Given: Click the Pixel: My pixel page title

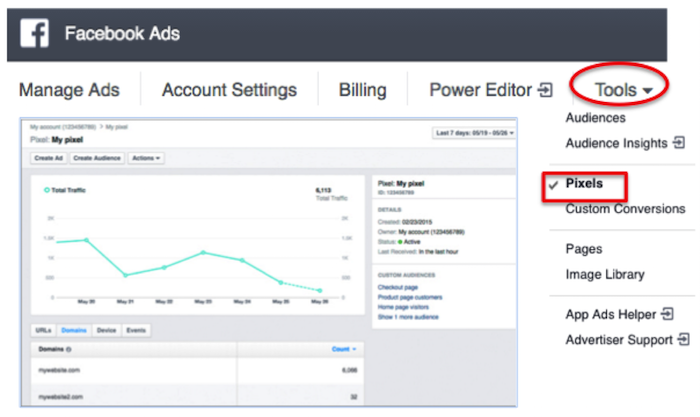Looking at the screenshot, I should point(57,140).
